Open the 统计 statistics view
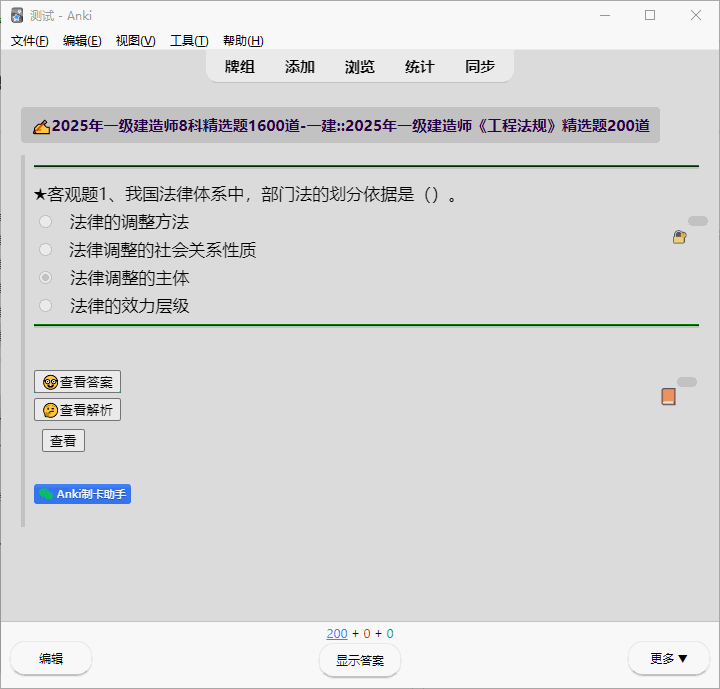This screenshot has width=720, height=689. coord(420,67)
